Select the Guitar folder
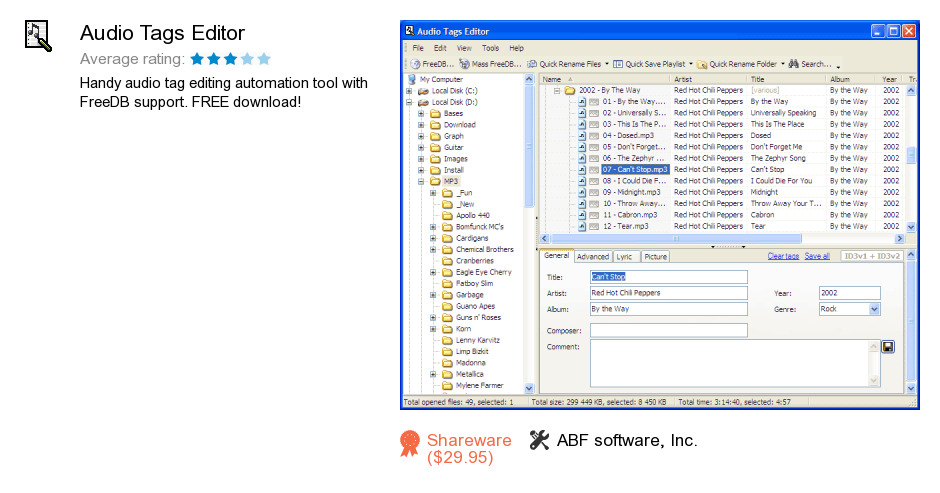The width and height of the screenshot is (940, 493). 447,148
